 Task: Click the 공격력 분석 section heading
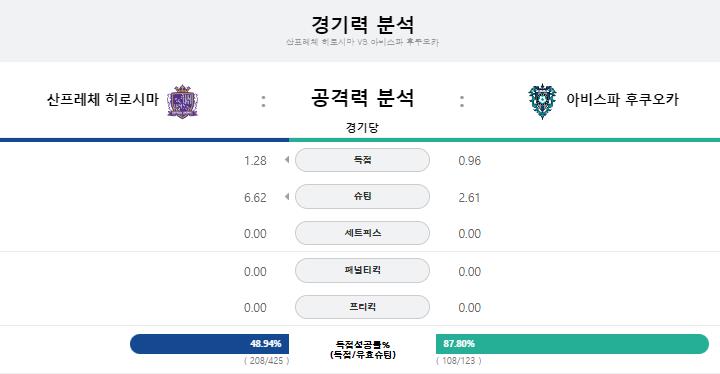coord(362,98)
